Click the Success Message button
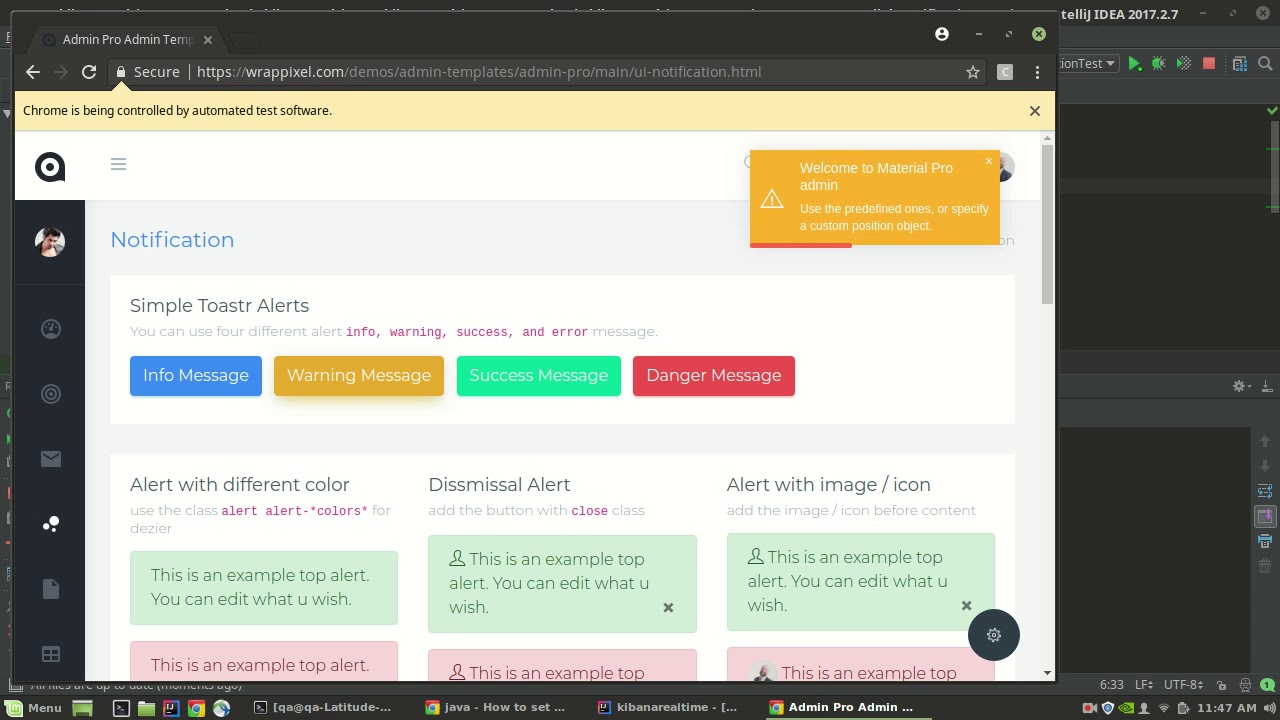The image size is (1280, 720). [x=539, y=376]
